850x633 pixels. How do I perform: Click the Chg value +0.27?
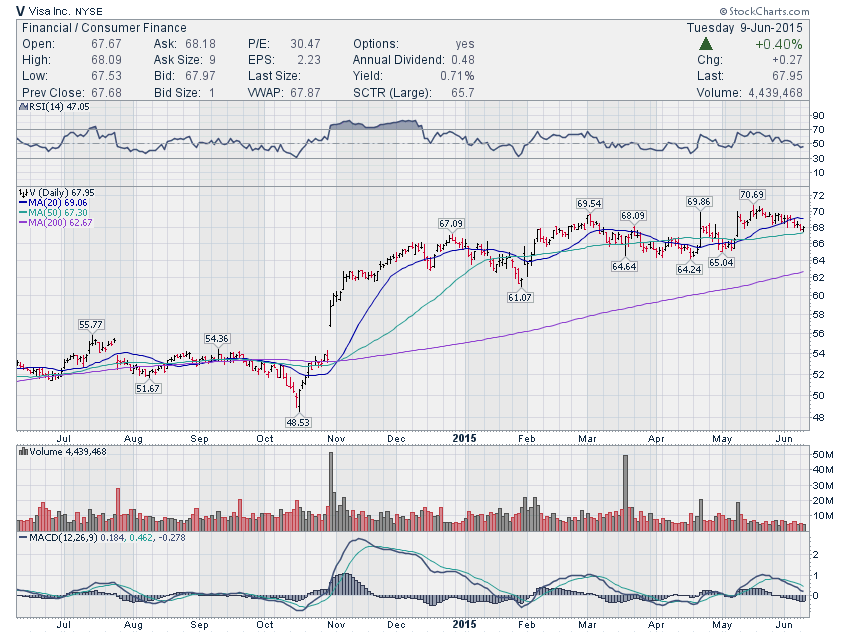point(787,60)
